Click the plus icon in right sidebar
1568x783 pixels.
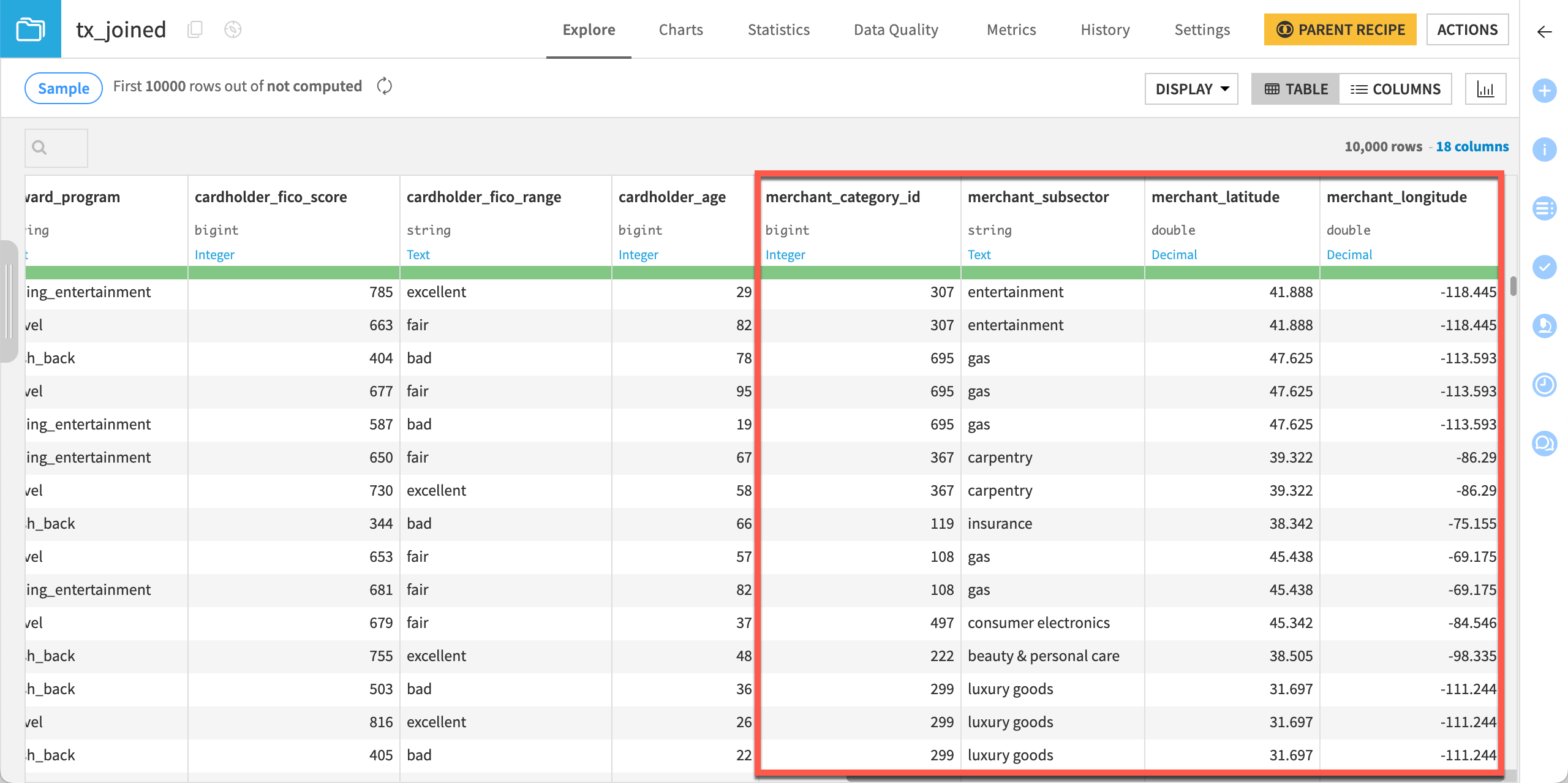(x=1545, y=91)
